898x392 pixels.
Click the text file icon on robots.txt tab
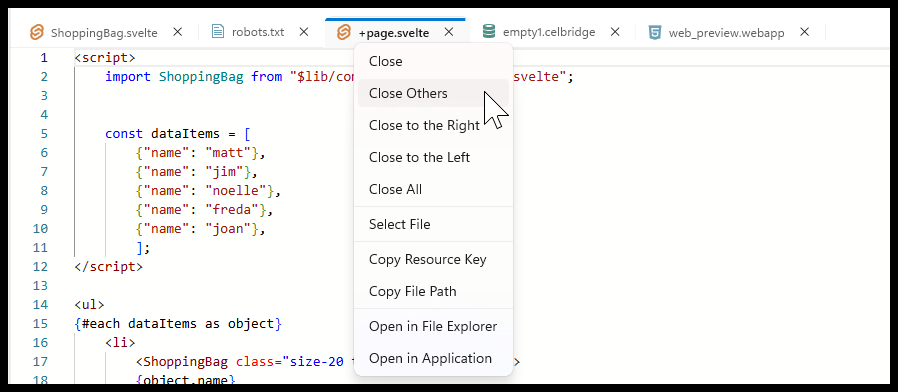click(218, 32)
